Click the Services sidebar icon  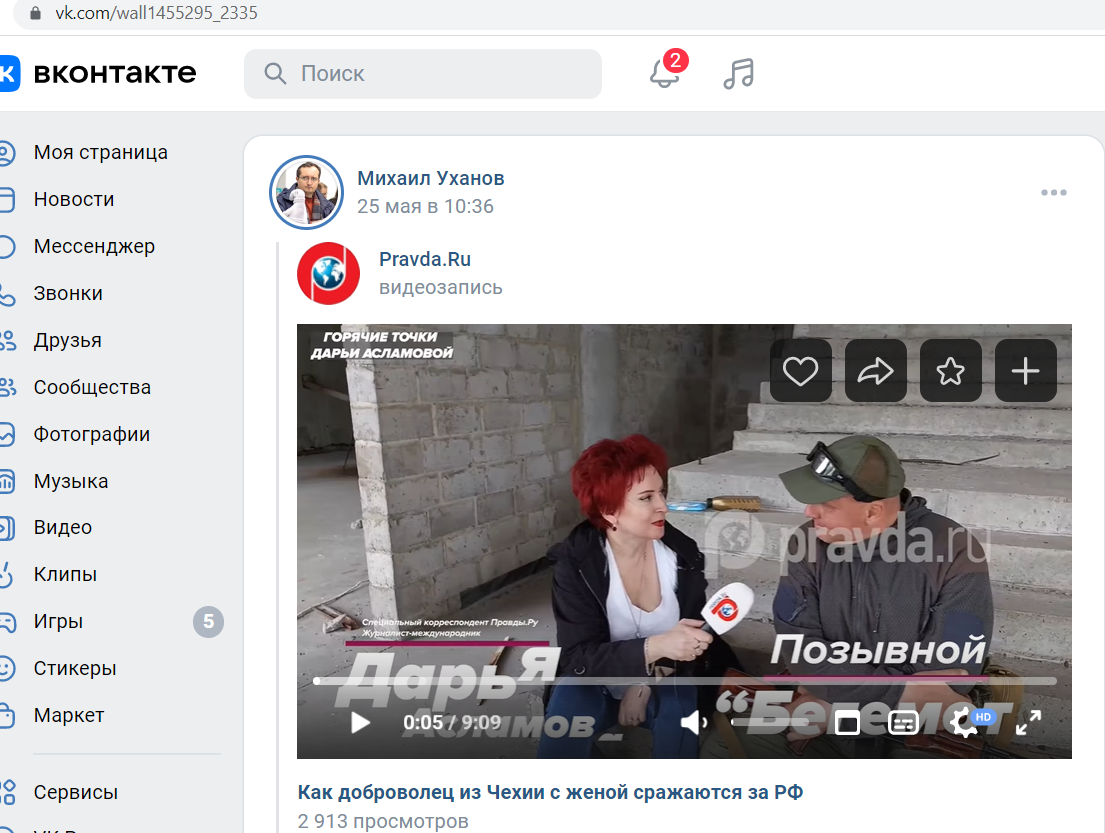tap(7, 792)
